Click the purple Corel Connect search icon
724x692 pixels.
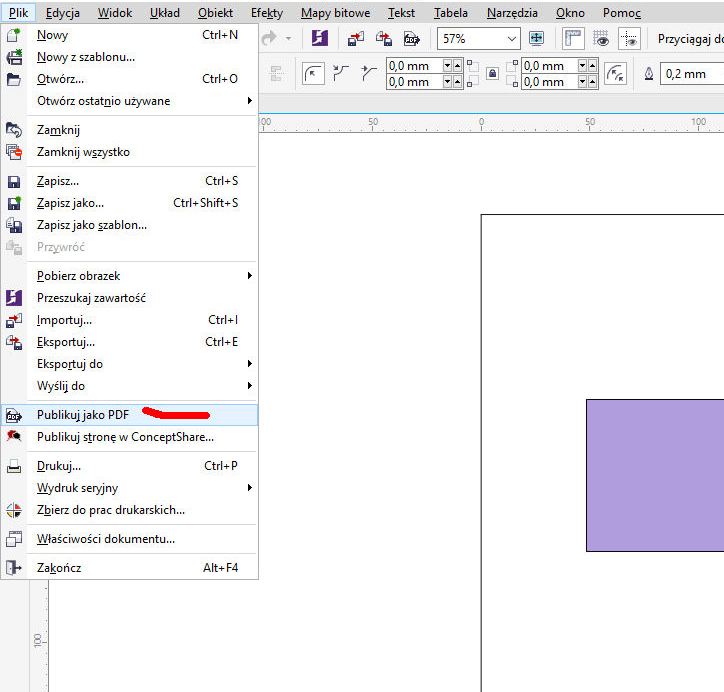tap(319, 39)
